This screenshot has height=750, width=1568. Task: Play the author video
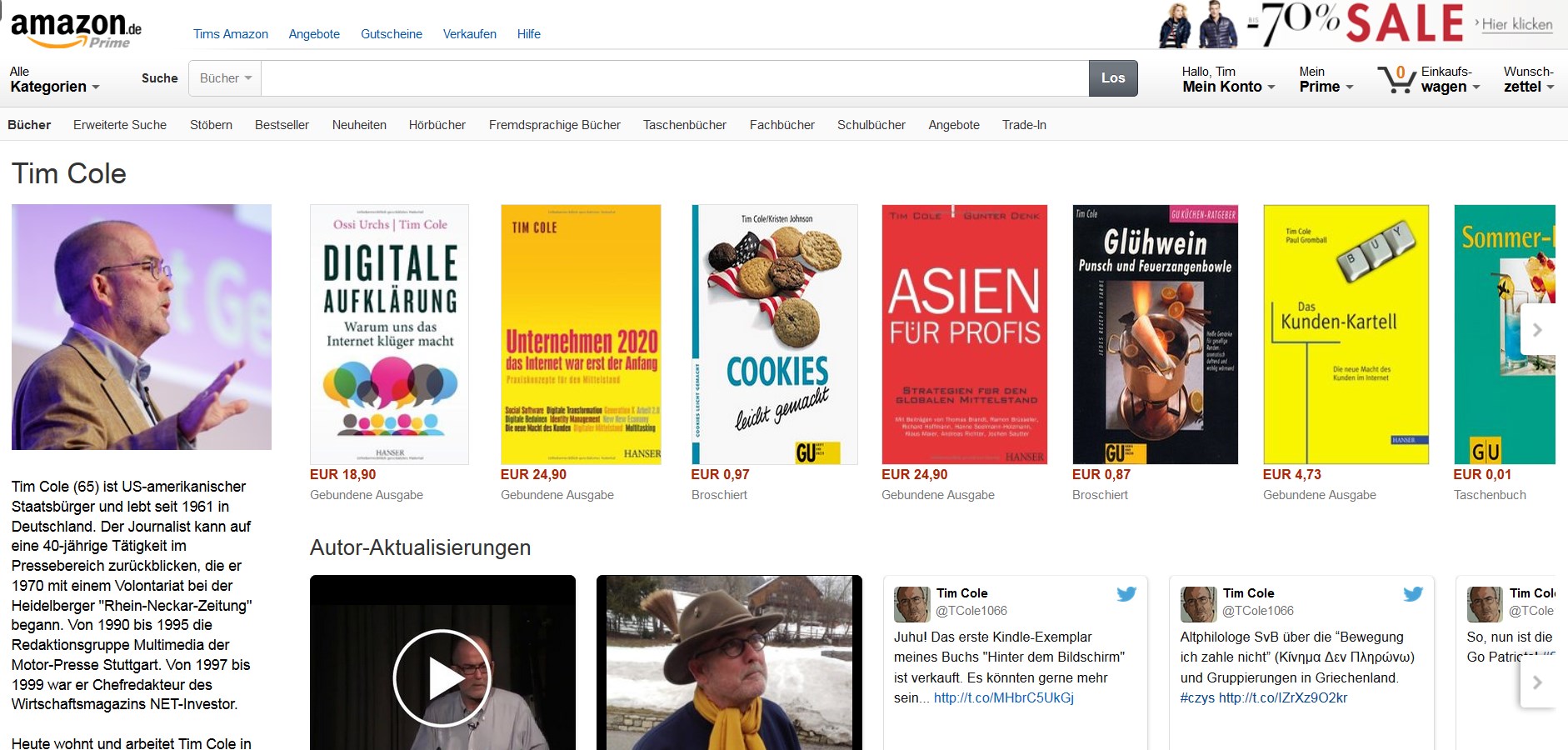(442, 677)
